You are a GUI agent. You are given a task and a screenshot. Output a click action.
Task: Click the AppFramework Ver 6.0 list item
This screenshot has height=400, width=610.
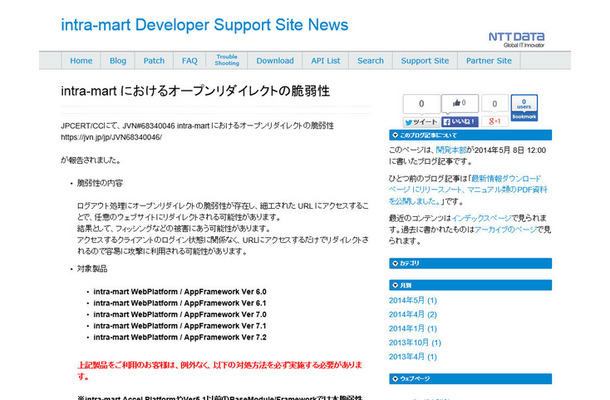[x=180, y=292]
